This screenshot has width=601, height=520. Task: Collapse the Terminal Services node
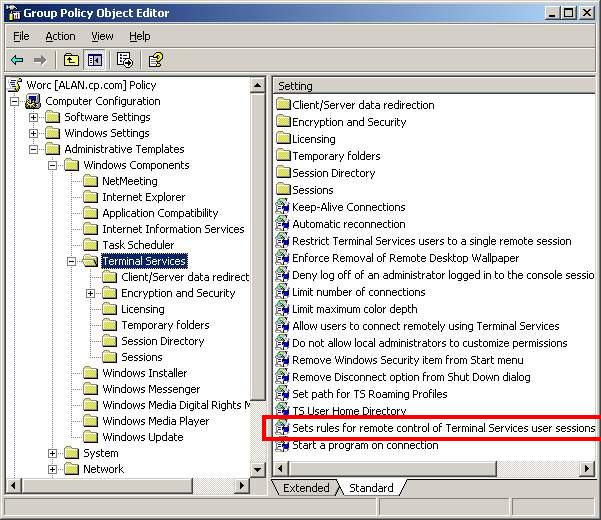point(72,261)
